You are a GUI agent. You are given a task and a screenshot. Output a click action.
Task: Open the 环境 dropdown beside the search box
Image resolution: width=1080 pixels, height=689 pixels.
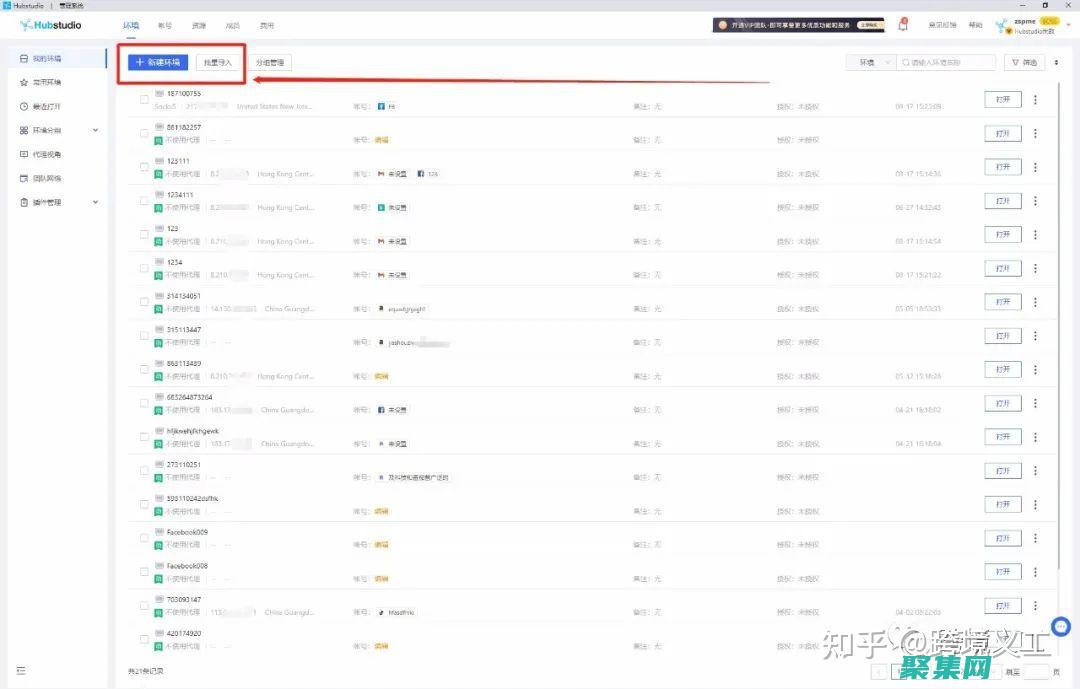pyautogui.click(x=869, y=61)
